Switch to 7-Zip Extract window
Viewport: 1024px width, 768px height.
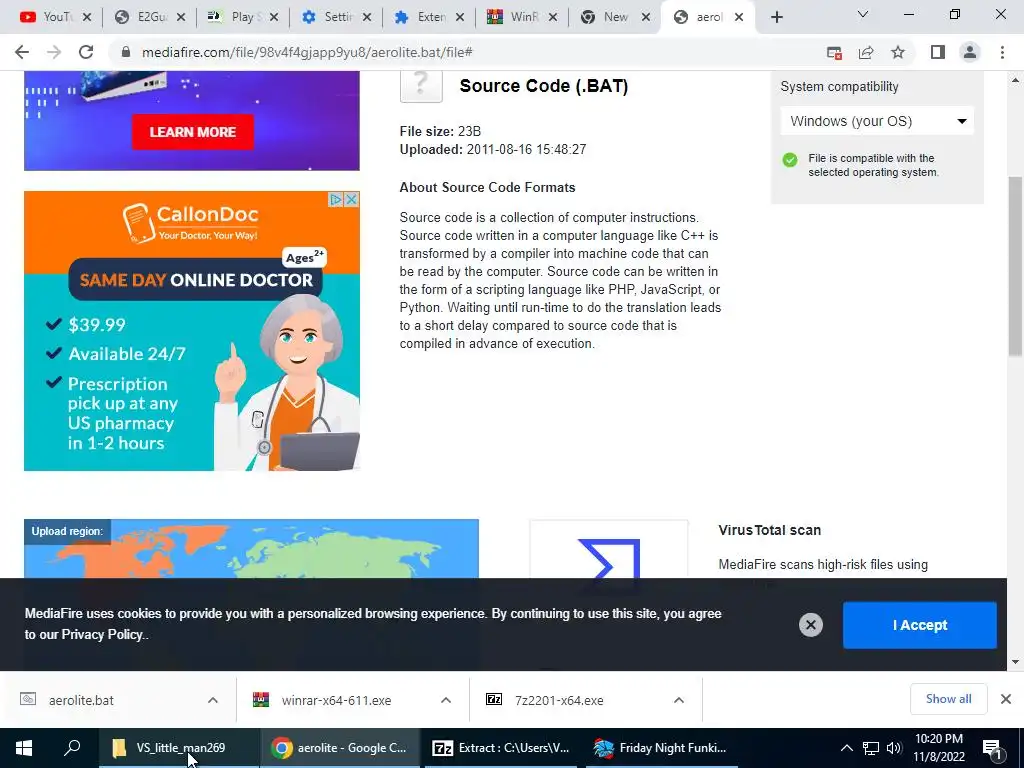click(501, 748)
